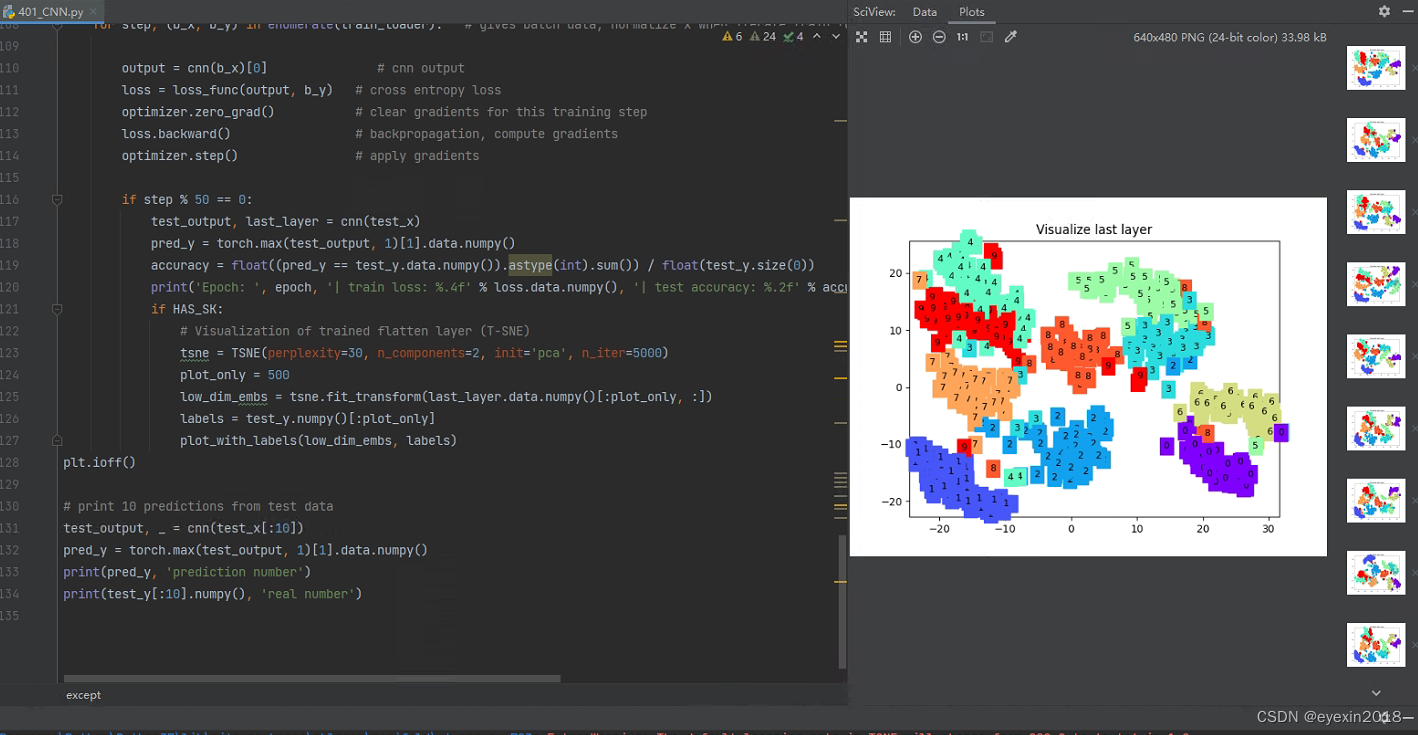Fit plot image to window

986,37
